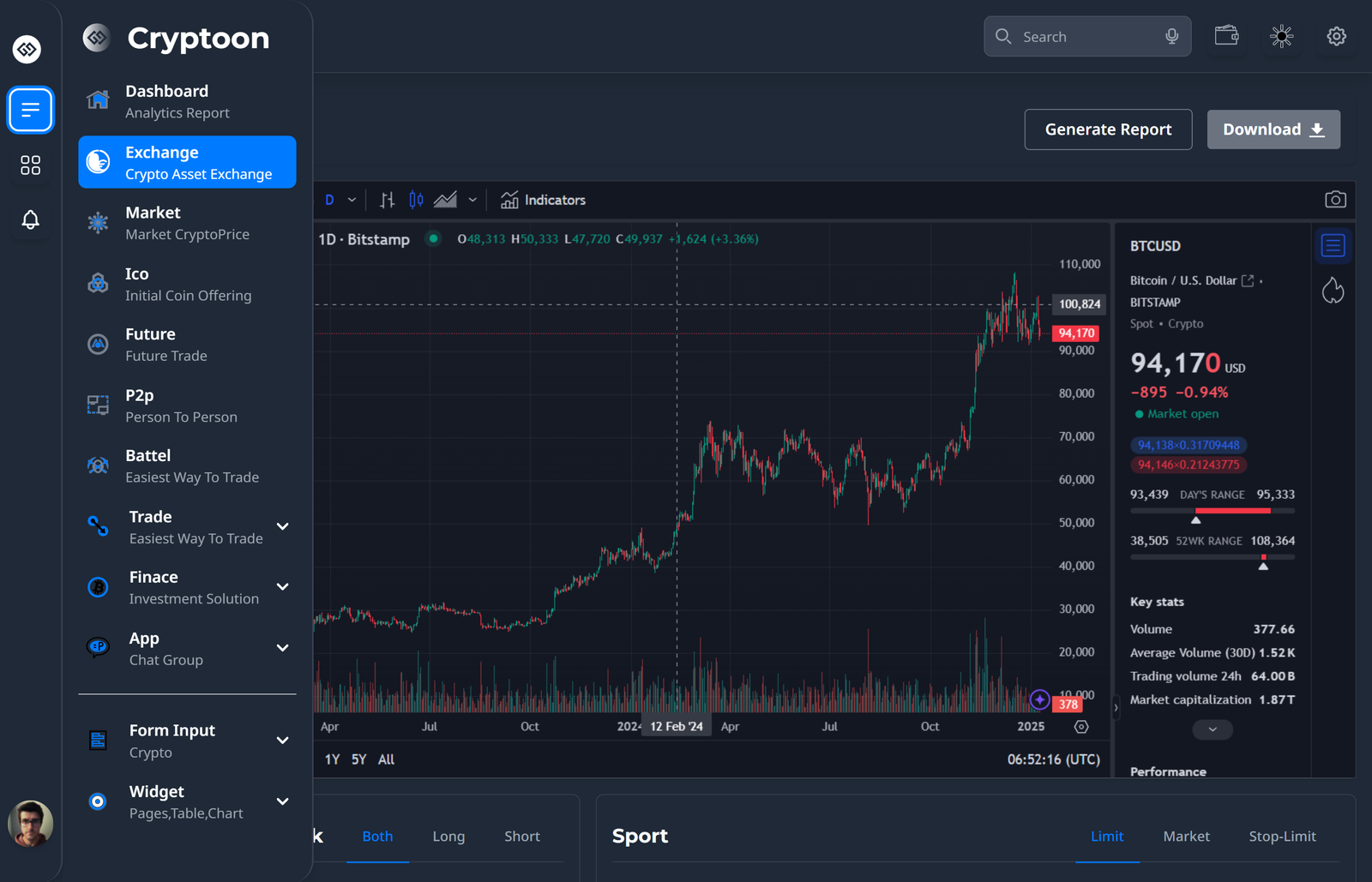The image size is (1372, 882).
Task: Select the candlestick chart style icon
Action: click(x=416, y=200)
